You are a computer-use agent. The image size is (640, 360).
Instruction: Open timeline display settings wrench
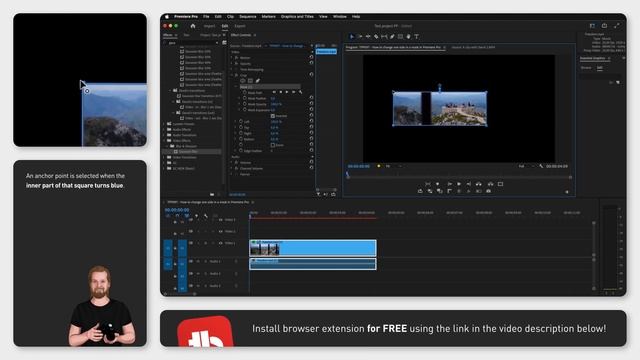click(206, 216)
